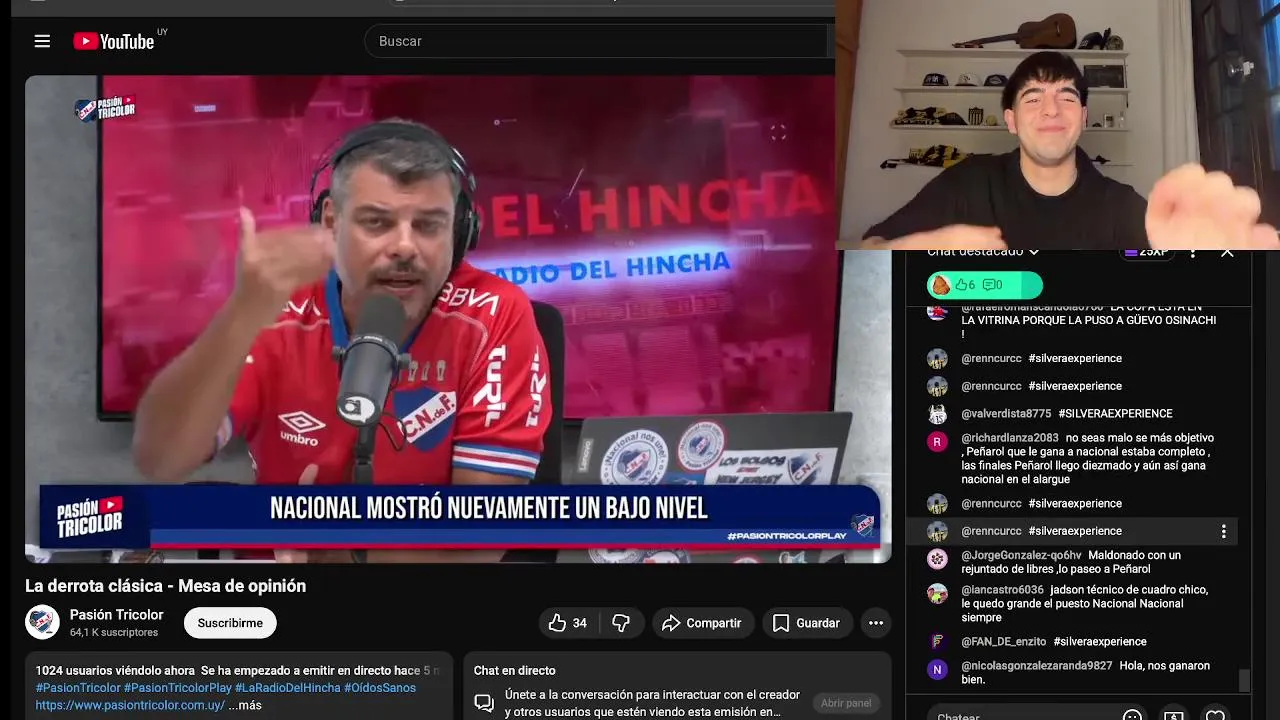Open the green pinned reaction banner with 6 likes
Screen dimensions: 1280x720
(x=985, y=285)
